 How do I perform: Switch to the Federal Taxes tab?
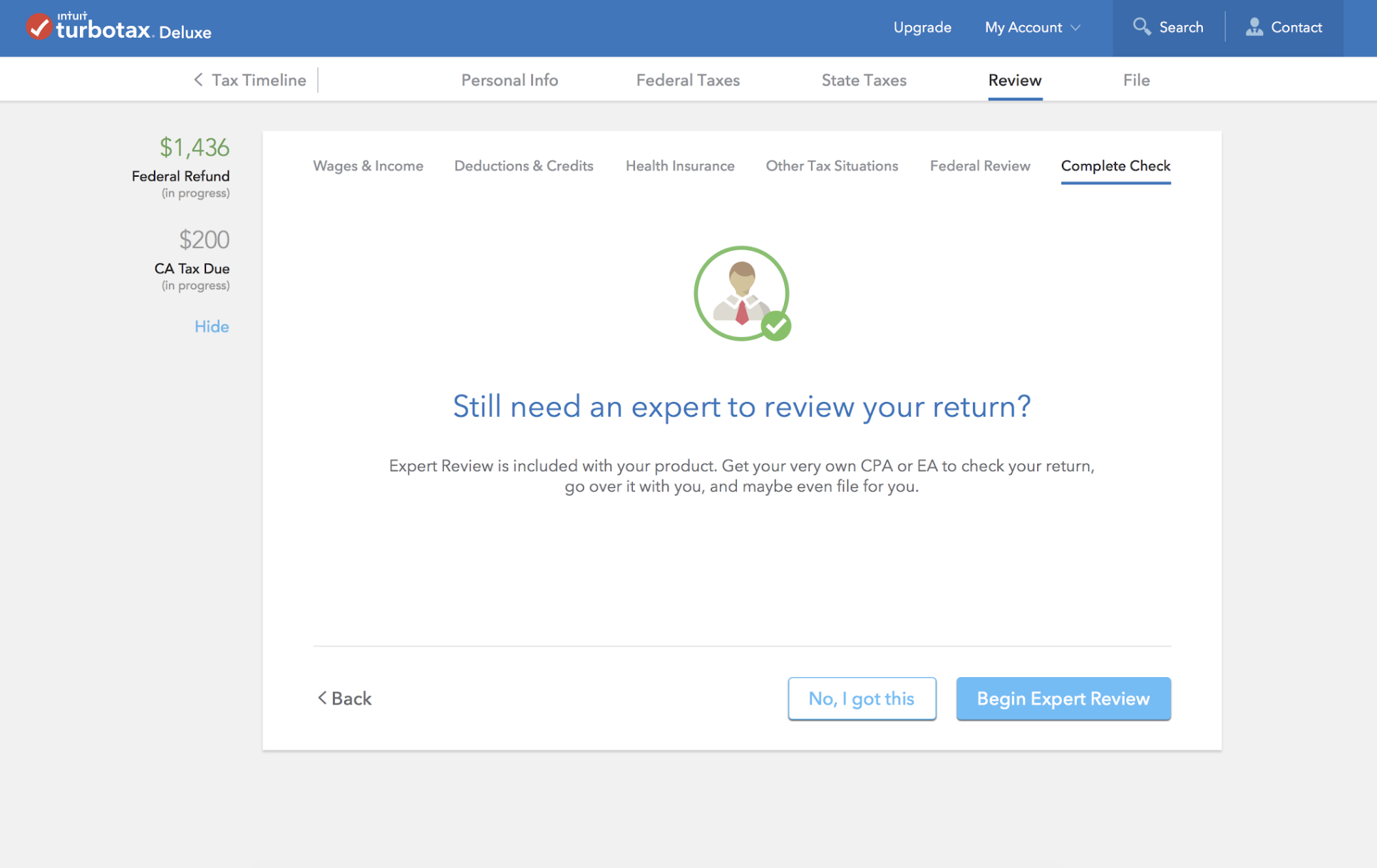pos(688,80)
